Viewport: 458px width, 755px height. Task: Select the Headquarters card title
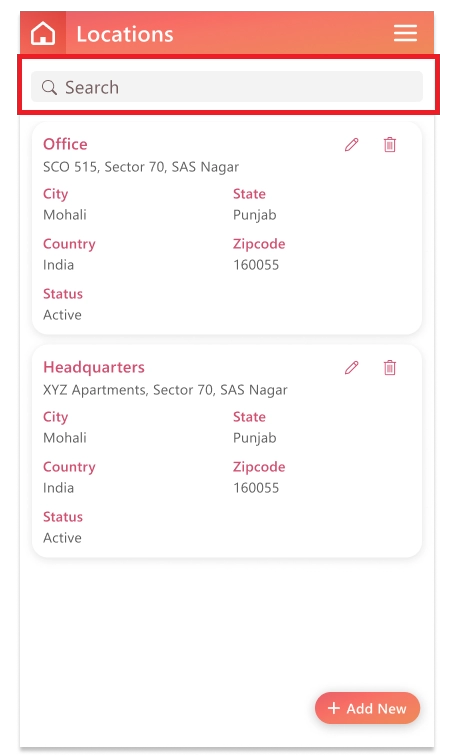tap(94, 367)
